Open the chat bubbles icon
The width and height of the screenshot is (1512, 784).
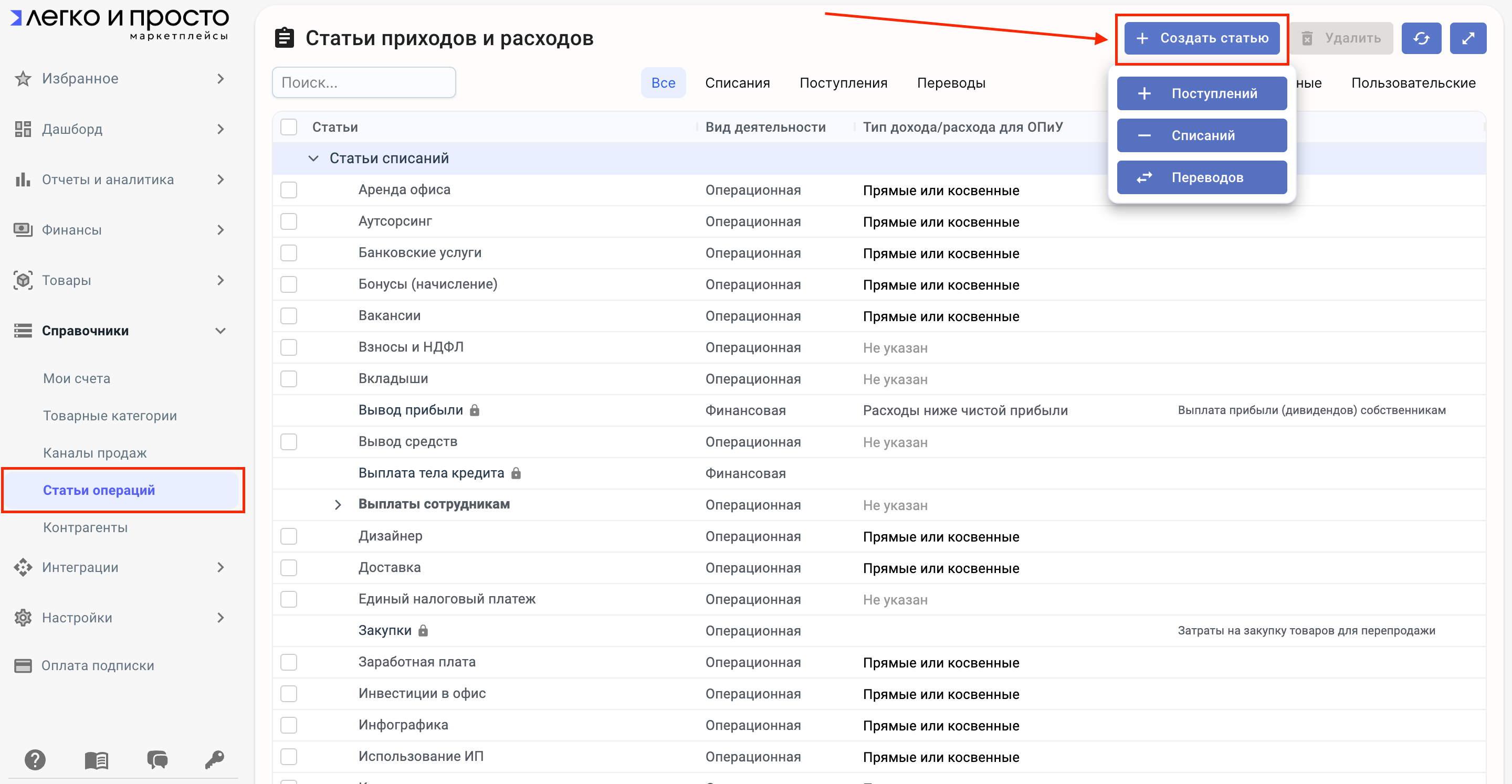[x=157, y=760]
